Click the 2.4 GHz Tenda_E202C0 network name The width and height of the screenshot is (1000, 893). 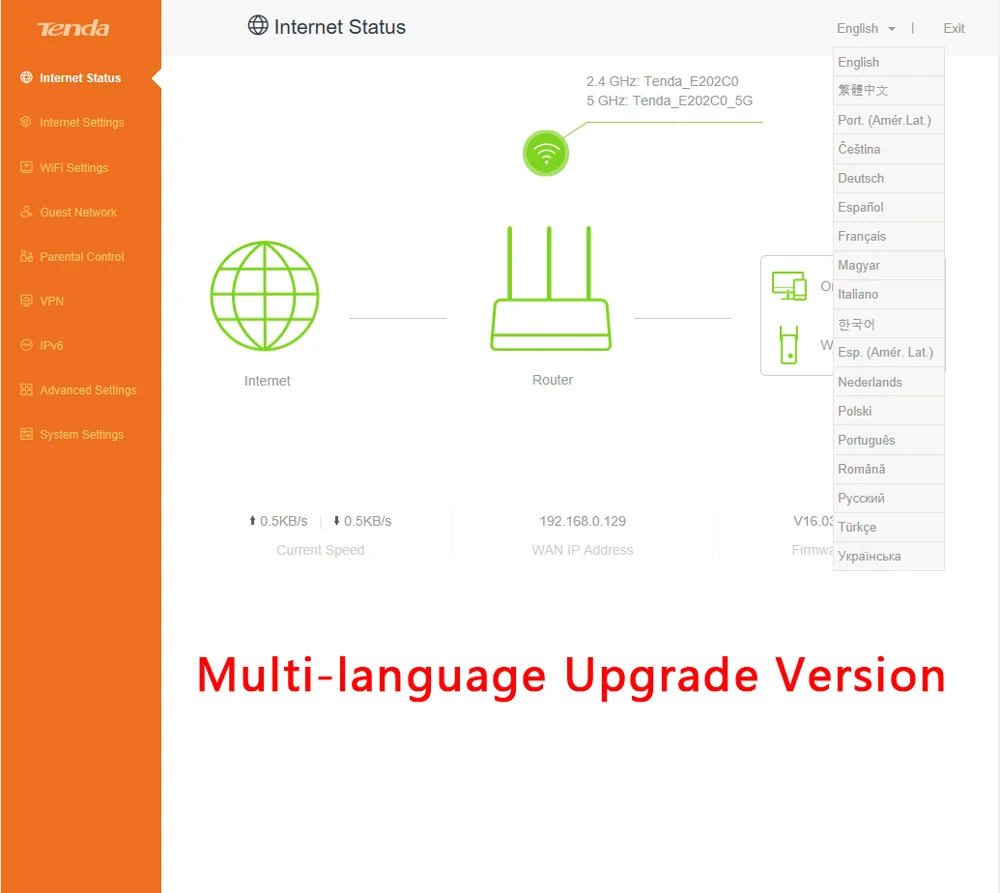pos(662,81)
